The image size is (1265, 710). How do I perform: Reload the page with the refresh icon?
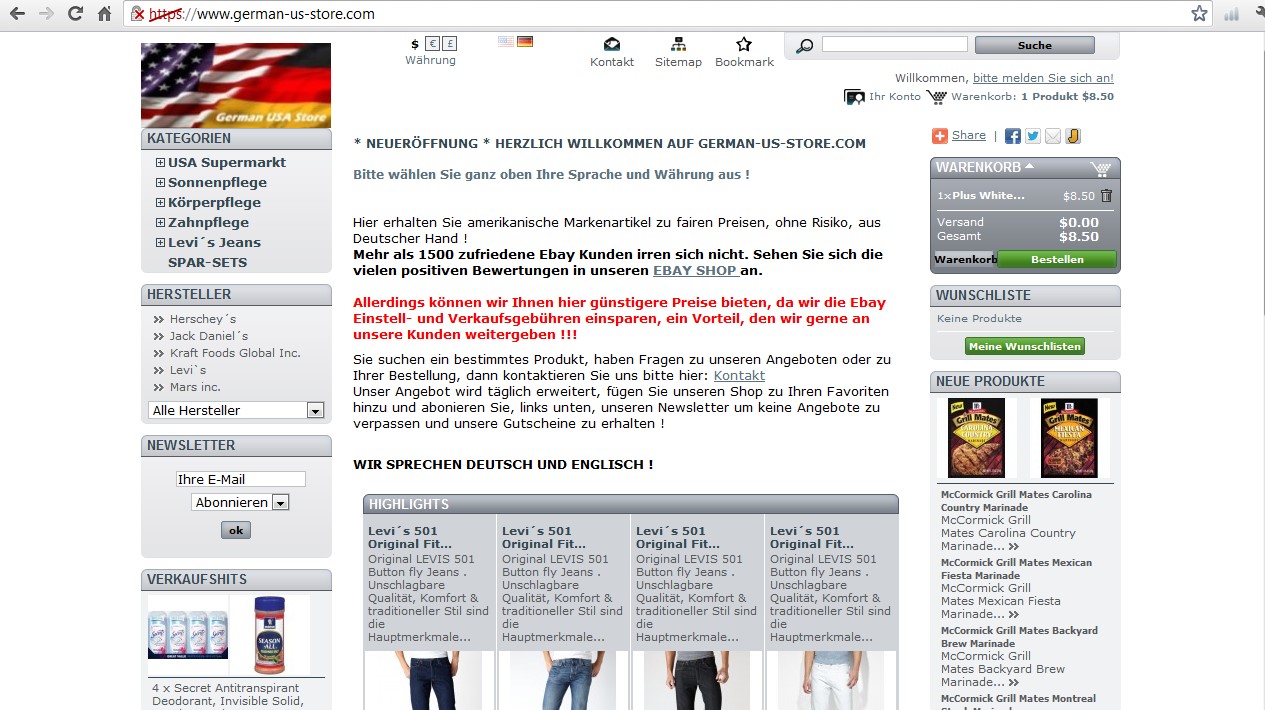(75, 14)
